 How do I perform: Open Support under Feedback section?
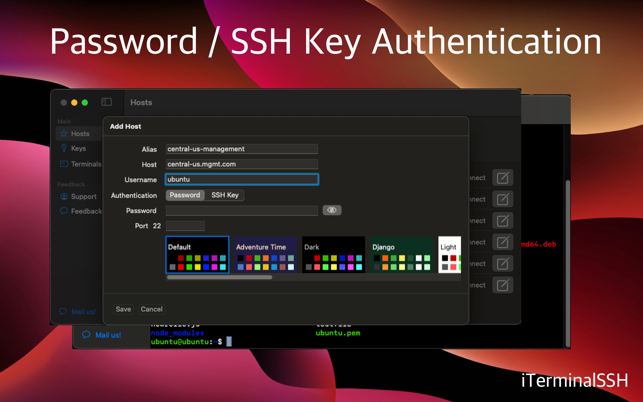click(78, 196)
